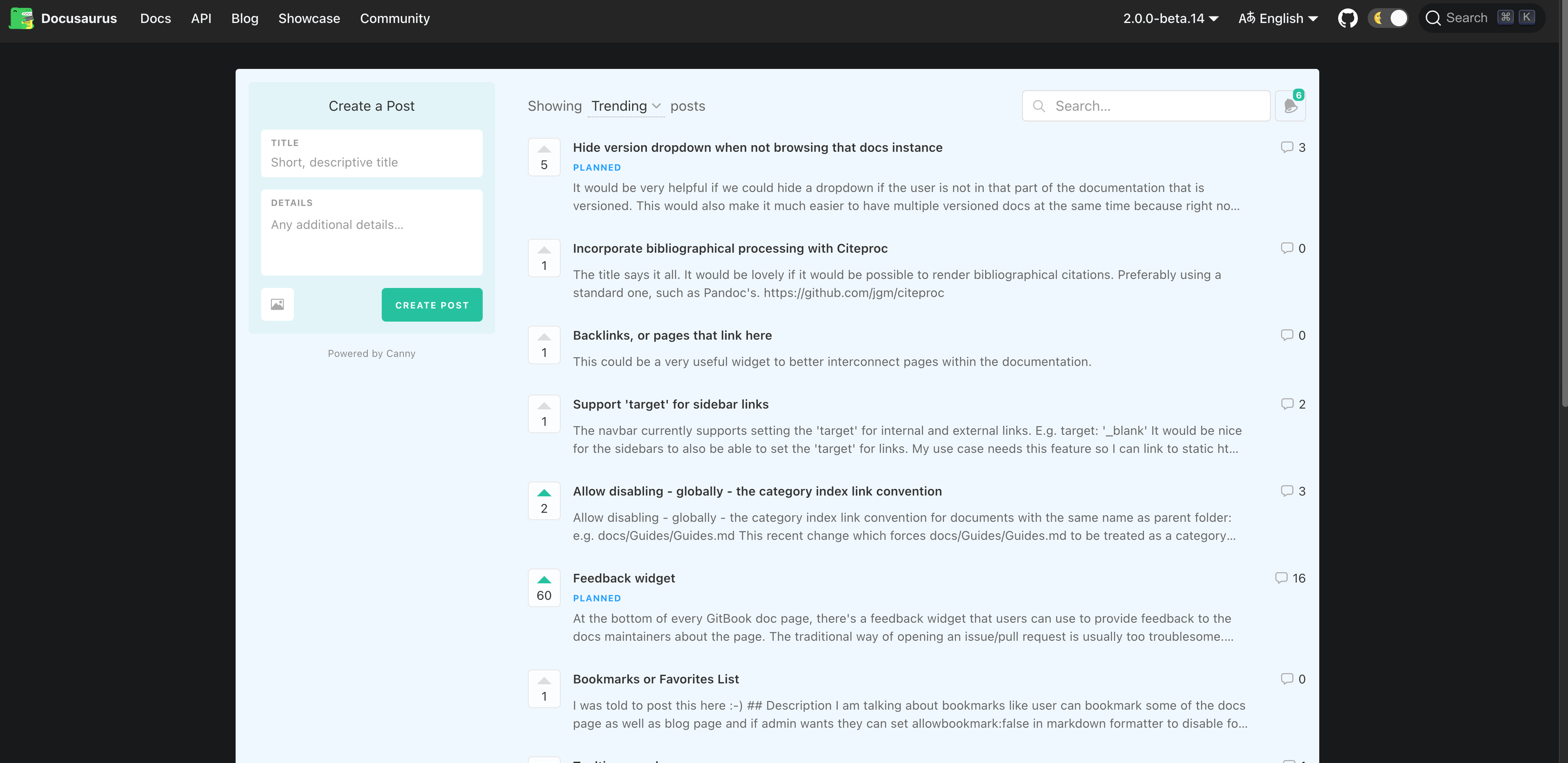Click the posts Search... input field
This screenshot has height=763, width=1568.
(1146, 106)
